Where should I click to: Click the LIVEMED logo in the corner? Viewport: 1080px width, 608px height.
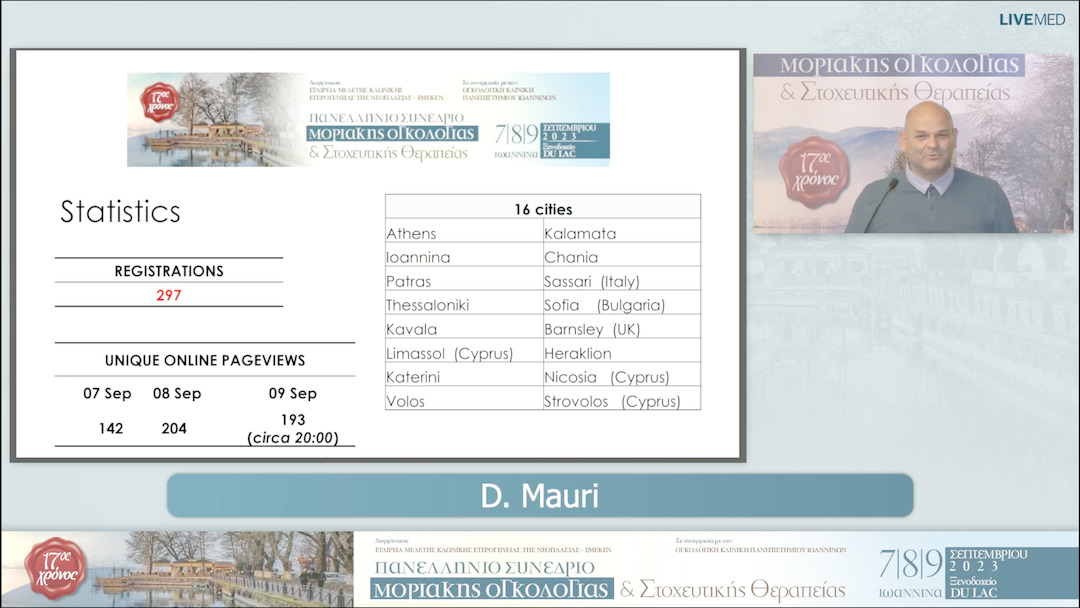1032,20
